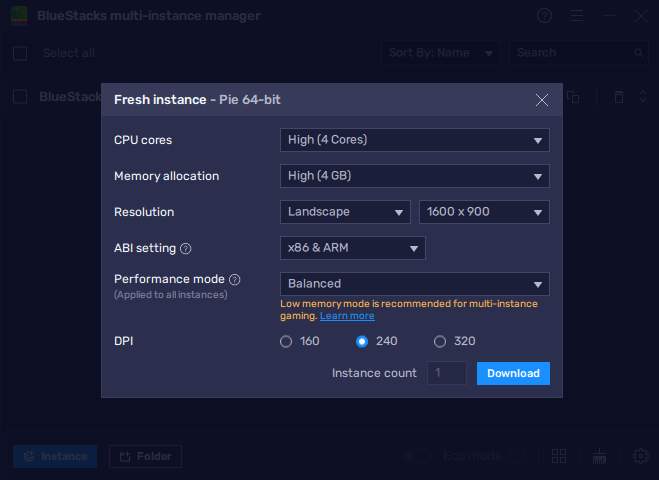Select the 160 DPI radio button

pos(286,342)
